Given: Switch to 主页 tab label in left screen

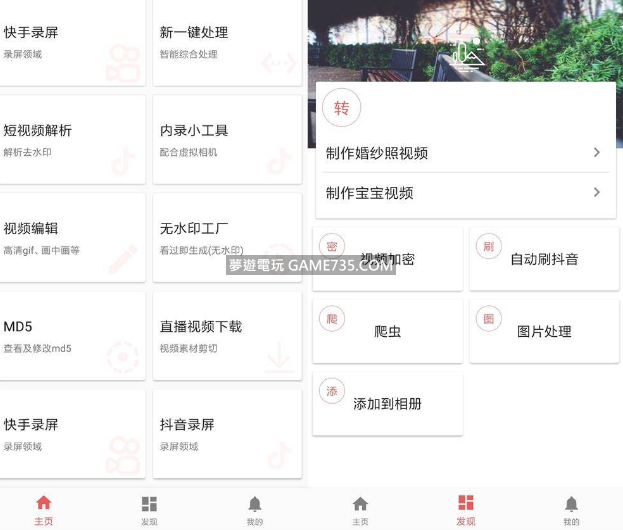Looking at the screenshot, I should click(x=43, y=521).
